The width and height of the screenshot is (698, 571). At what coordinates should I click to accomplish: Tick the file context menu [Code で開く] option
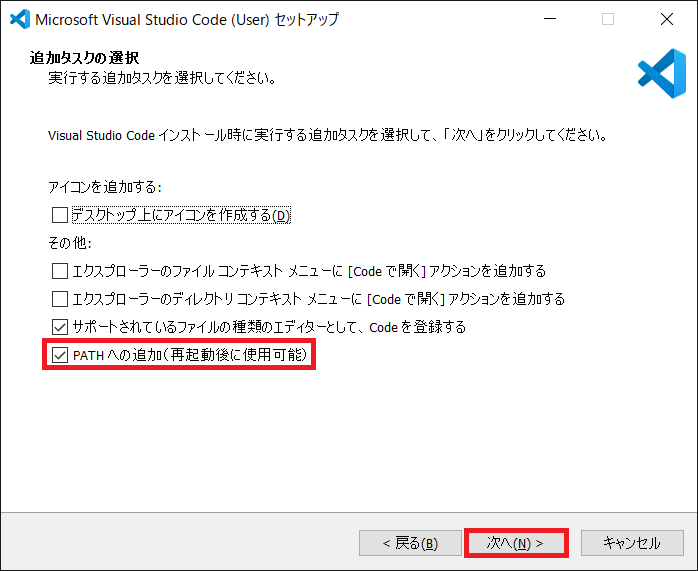[x=60, y=271]
